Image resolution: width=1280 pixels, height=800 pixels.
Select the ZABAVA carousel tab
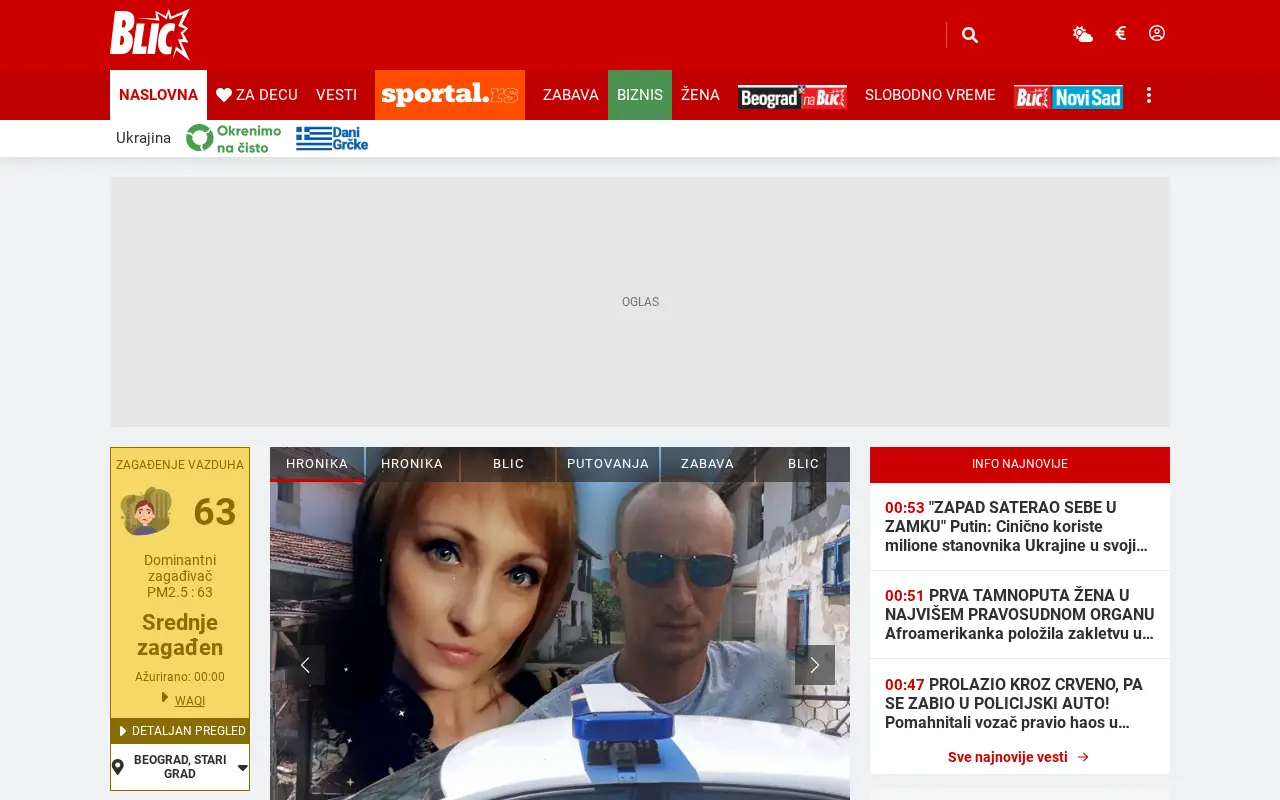(707, 464)
